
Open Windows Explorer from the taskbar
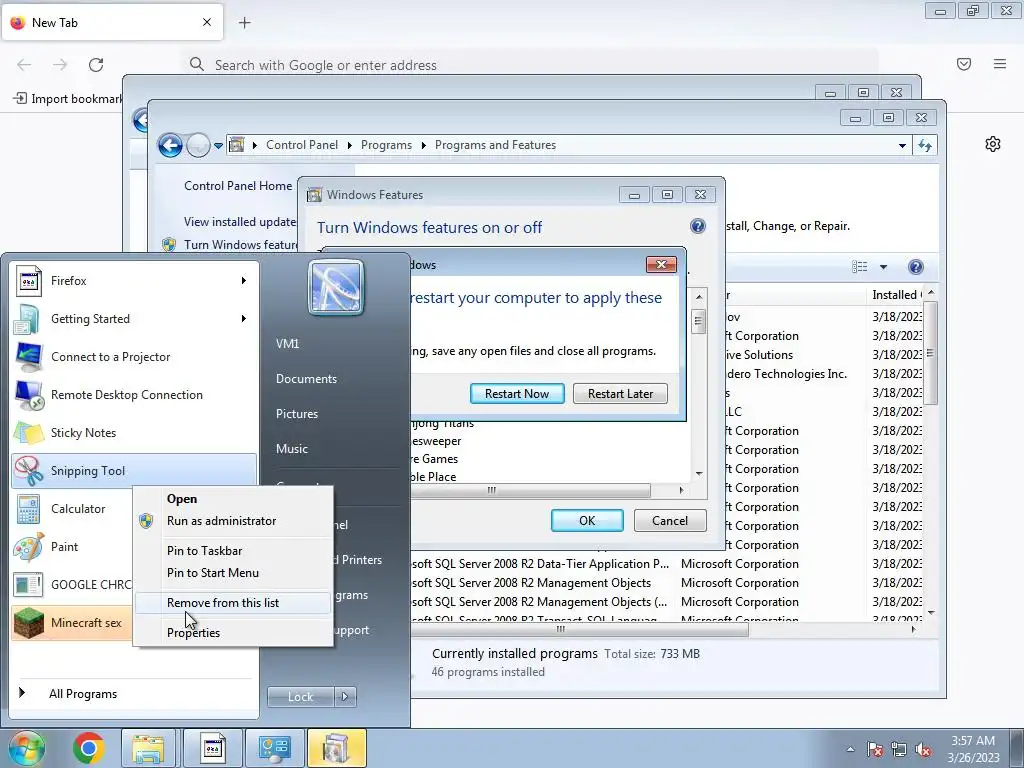click(148, 748)
